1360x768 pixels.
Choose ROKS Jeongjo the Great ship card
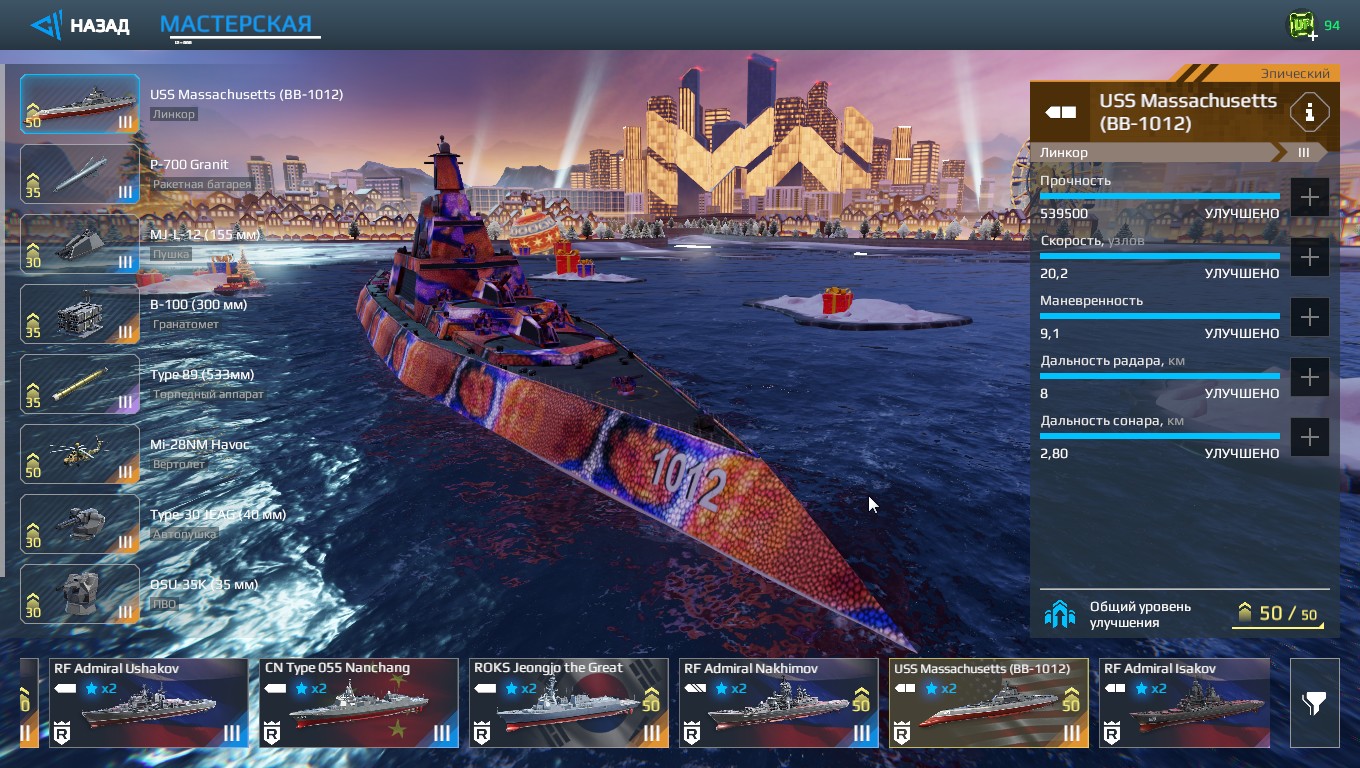[x=569, y=703]
